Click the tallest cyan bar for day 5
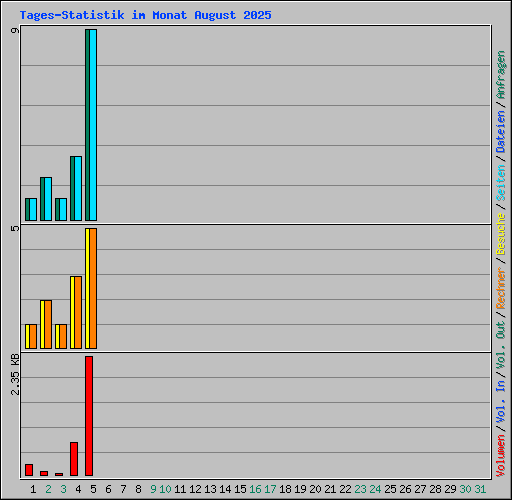Viewport: 512px width, 500px height. 93,125
